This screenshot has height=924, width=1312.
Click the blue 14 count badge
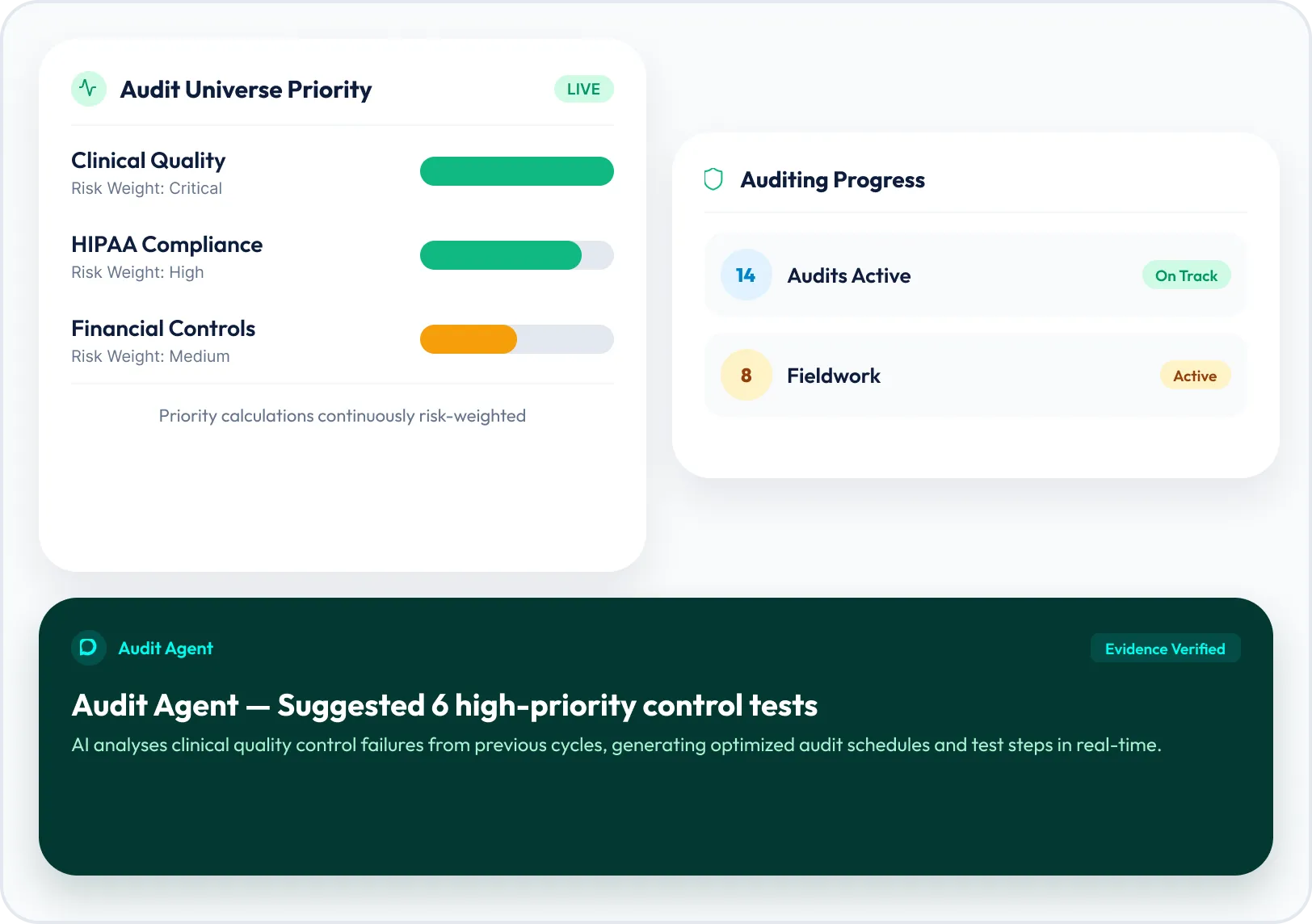(x=746, y=275)
